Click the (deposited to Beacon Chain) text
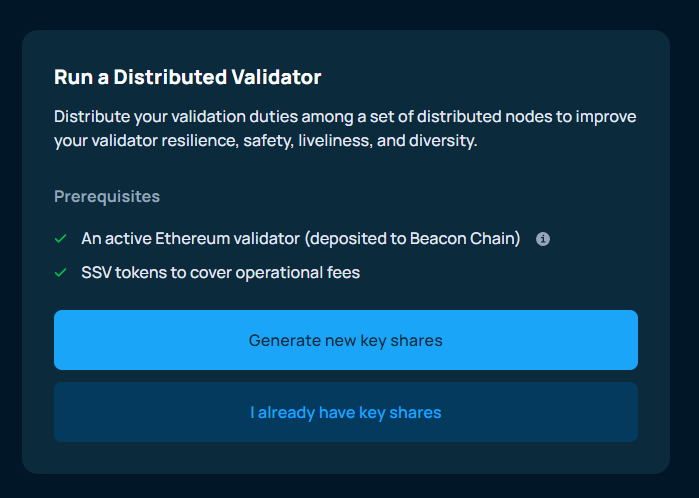Viewport: 699px width, 498px height. coord(412,239)
